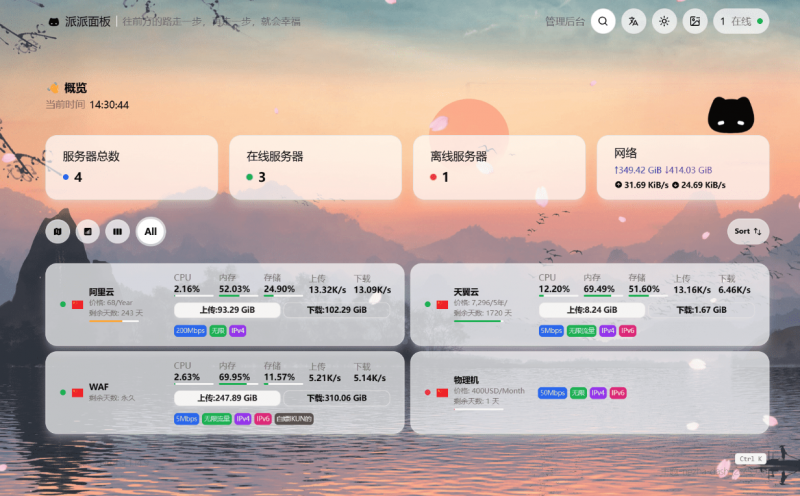800x496 pixels.
Task: Open the search button in header
Action: pos(603,21)
